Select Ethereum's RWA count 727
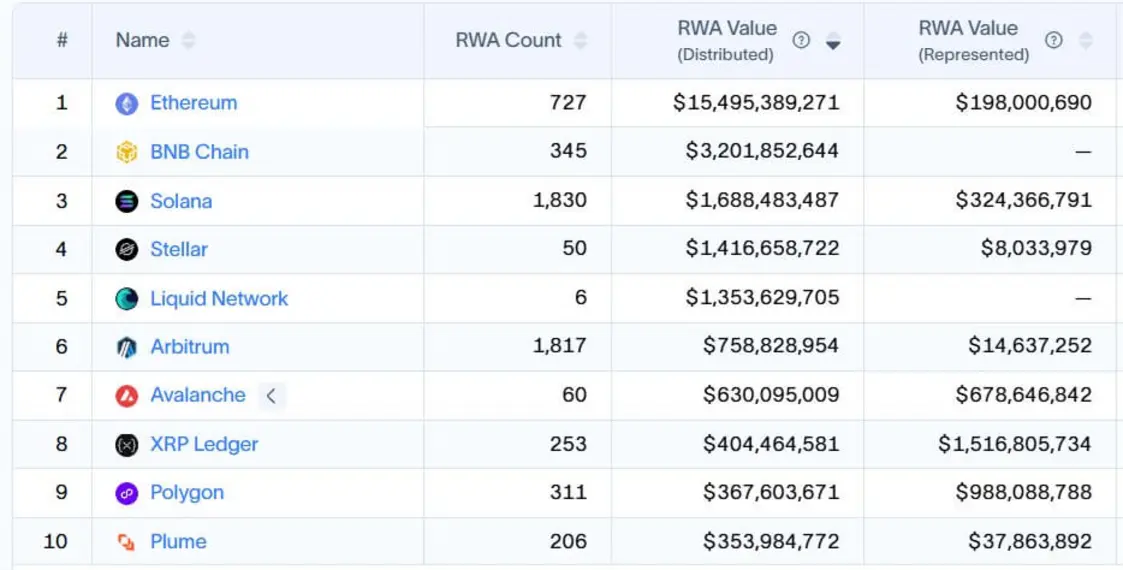This screenshot has width=1123, height=570. [x=569, y=103]
